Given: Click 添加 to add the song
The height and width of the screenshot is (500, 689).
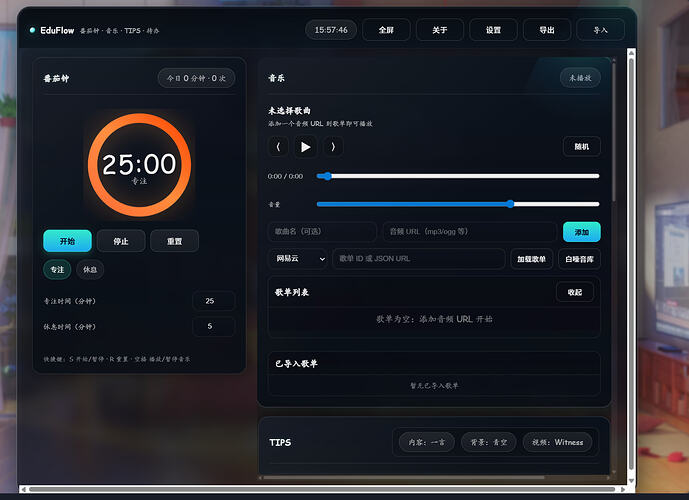Looking at the screenshot, I should (581, 232).
